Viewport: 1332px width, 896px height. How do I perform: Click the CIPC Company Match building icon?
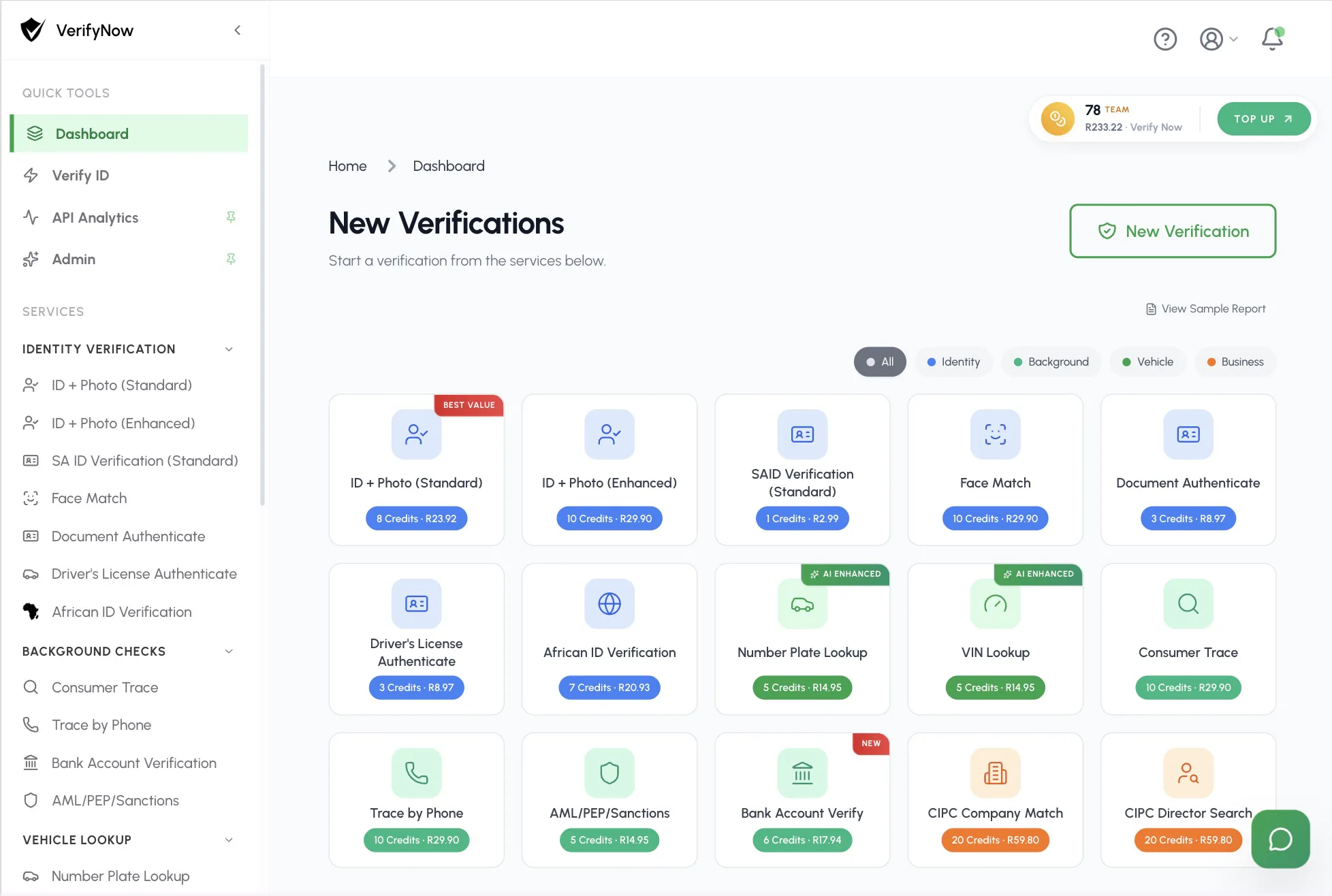point(995,773)
